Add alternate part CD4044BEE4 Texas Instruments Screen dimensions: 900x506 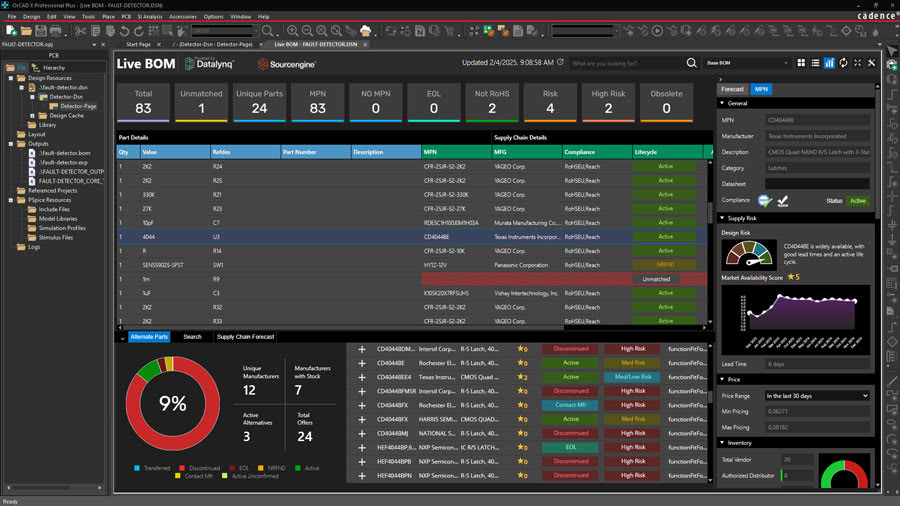(362, 377)
